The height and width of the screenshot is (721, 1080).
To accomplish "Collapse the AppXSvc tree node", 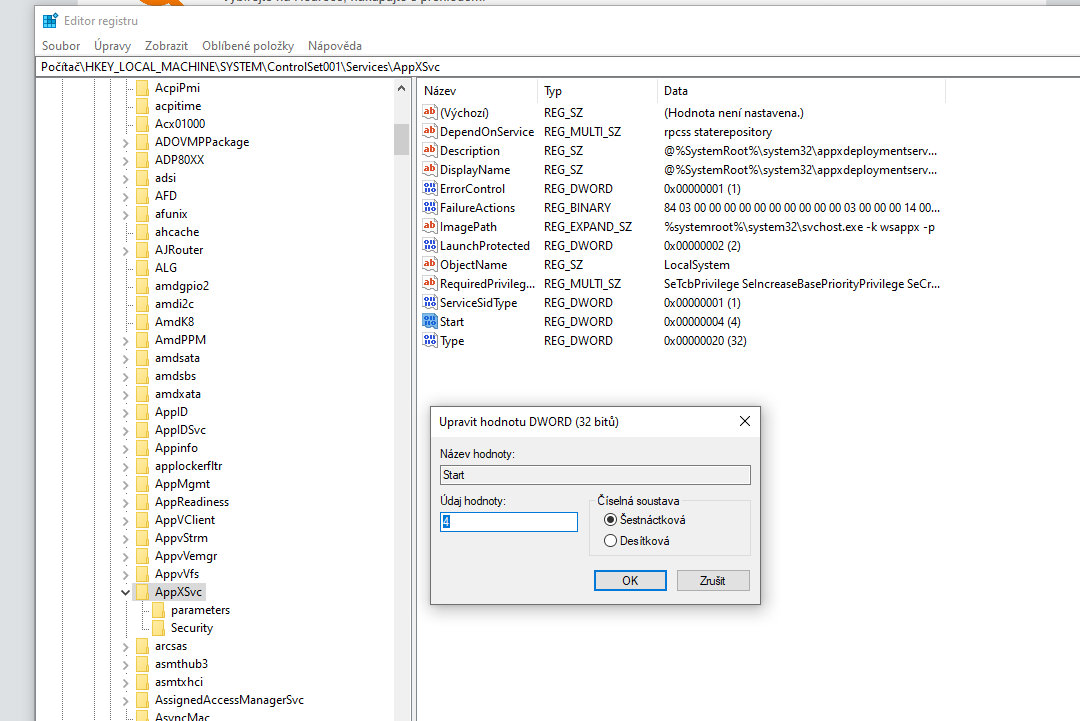I will pos(125,592).
